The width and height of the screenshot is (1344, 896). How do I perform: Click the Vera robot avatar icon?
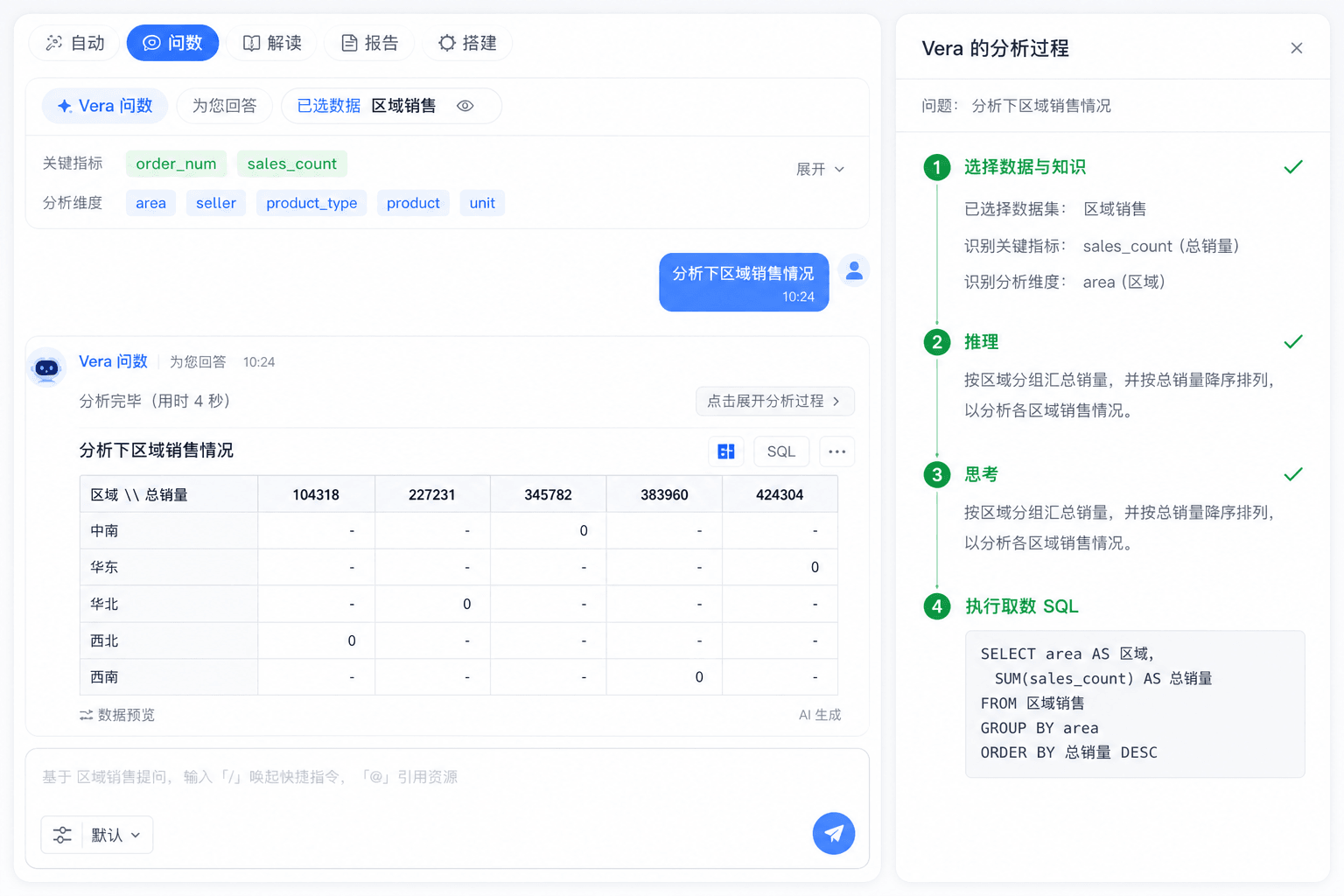point(46,368)
